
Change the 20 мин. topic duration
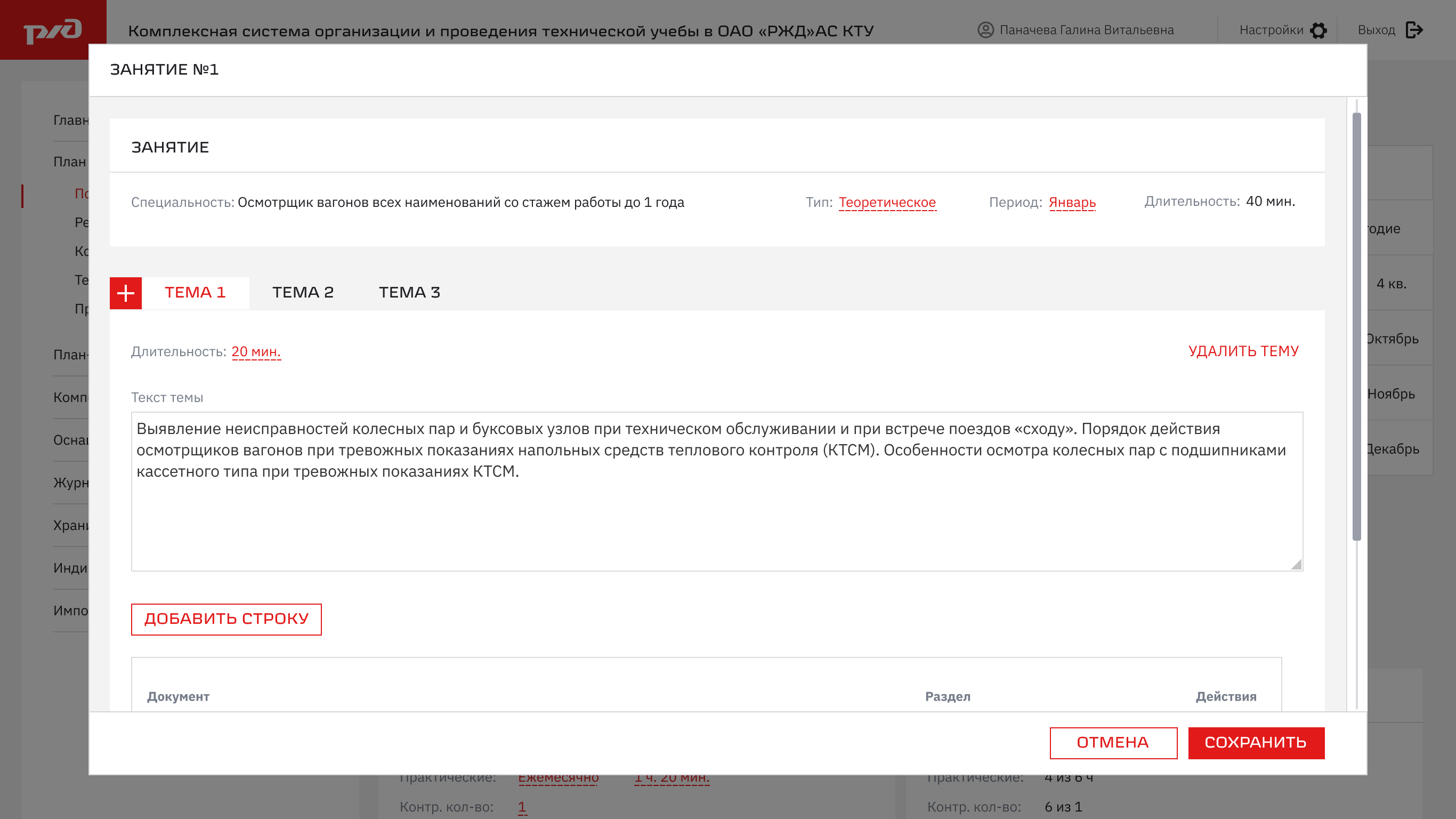point(256,352)
